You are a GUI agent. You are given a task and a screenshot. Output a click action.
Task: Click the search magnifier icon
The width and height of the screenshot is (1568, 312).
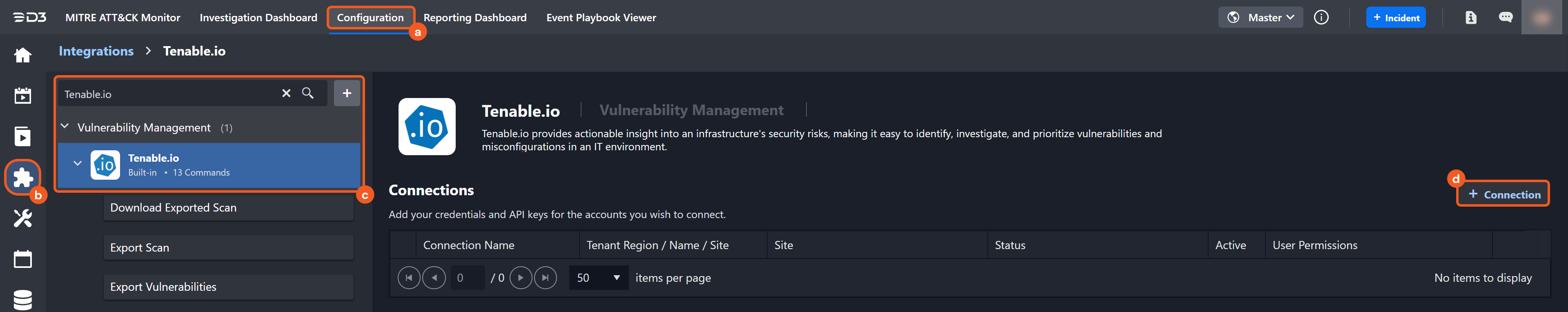pos(308,93)
